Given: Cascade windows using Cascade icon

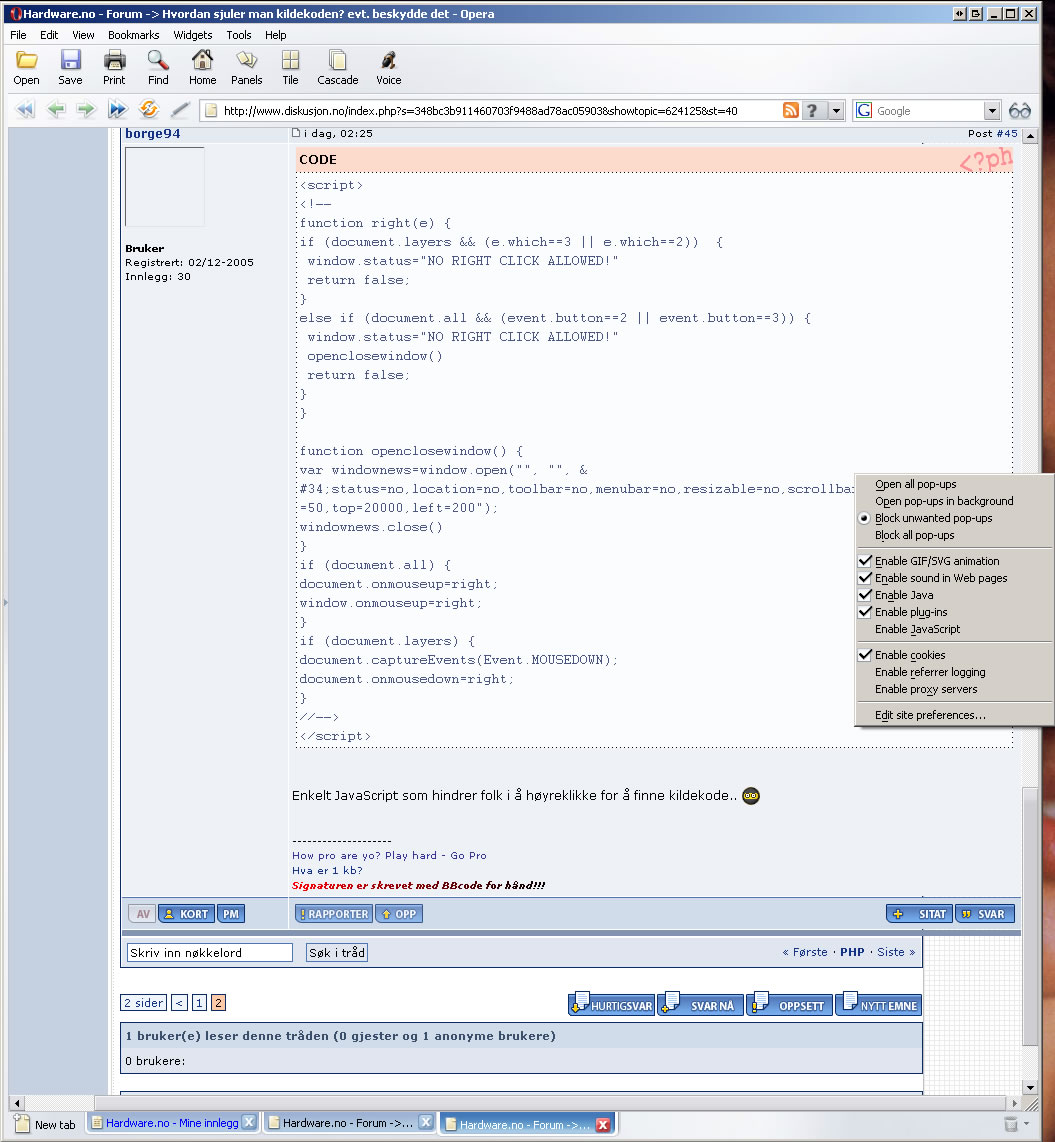Looking at the screenshot, I should (x=338, y=60).
